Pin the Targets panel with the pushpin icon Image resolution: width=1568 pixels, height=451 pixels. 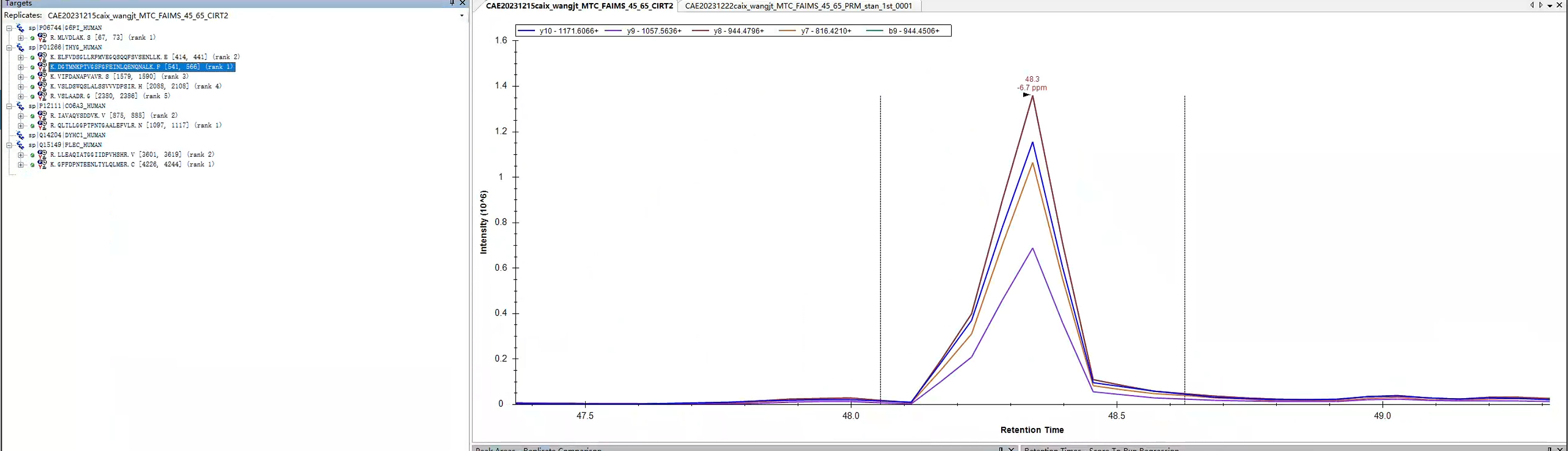point(452,3)
